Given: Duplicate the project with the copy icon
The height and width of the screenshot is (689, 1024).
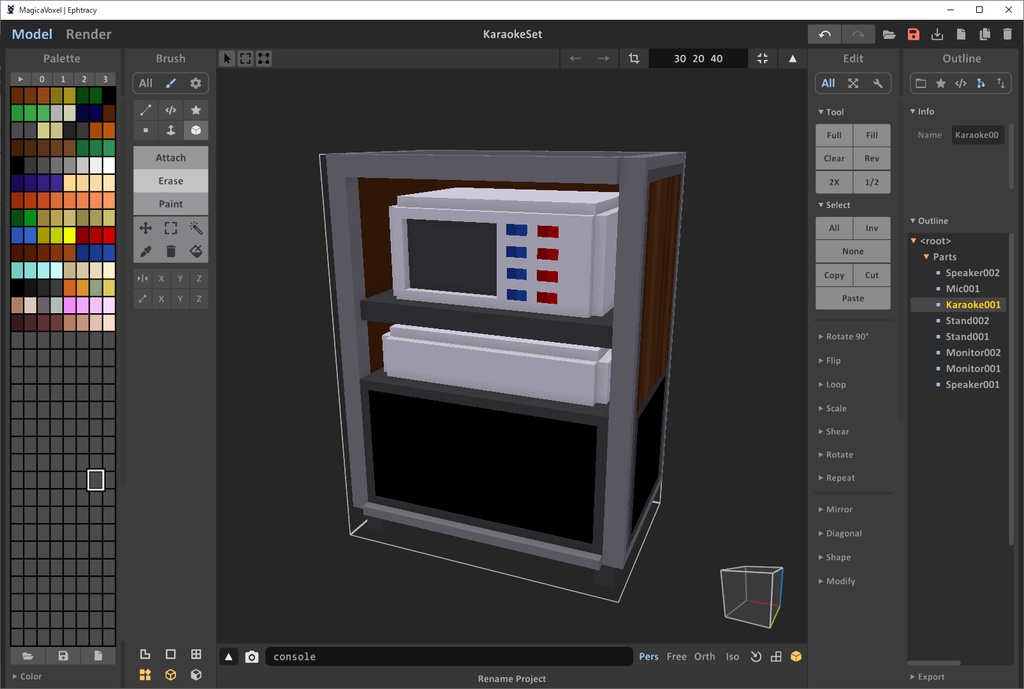Looking at the screenshot, I should pos(985,34).
